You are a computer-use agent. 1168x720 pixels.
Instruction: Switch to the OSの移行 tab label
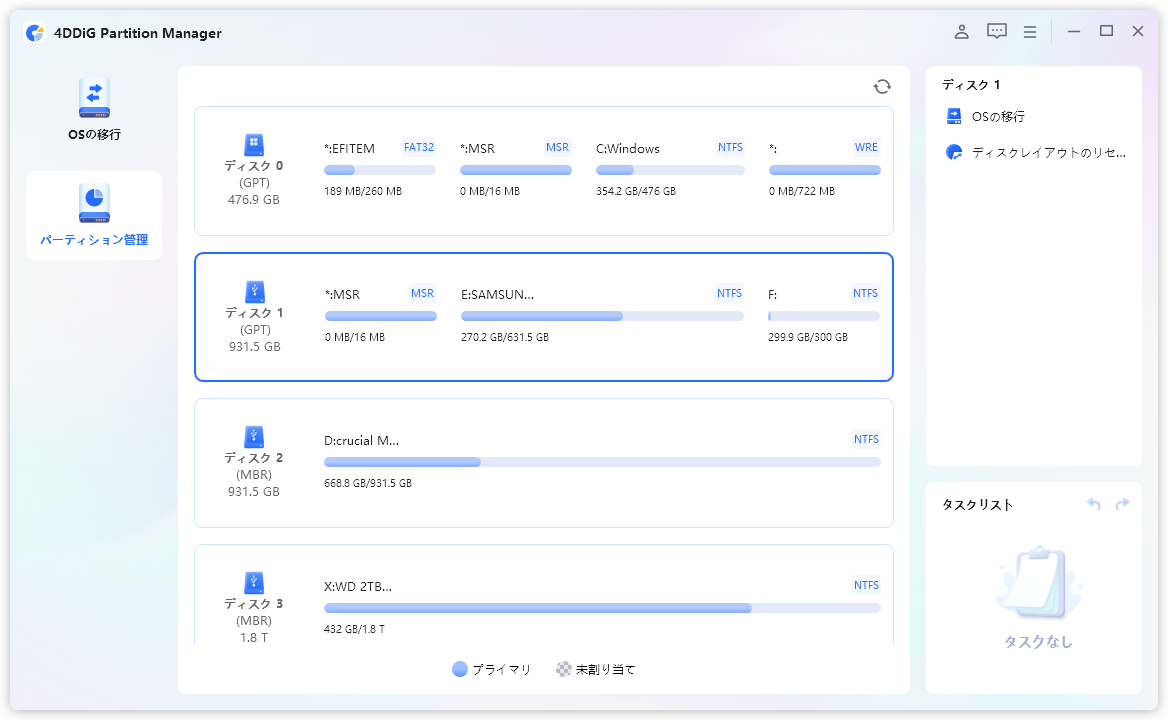point(94,135)
